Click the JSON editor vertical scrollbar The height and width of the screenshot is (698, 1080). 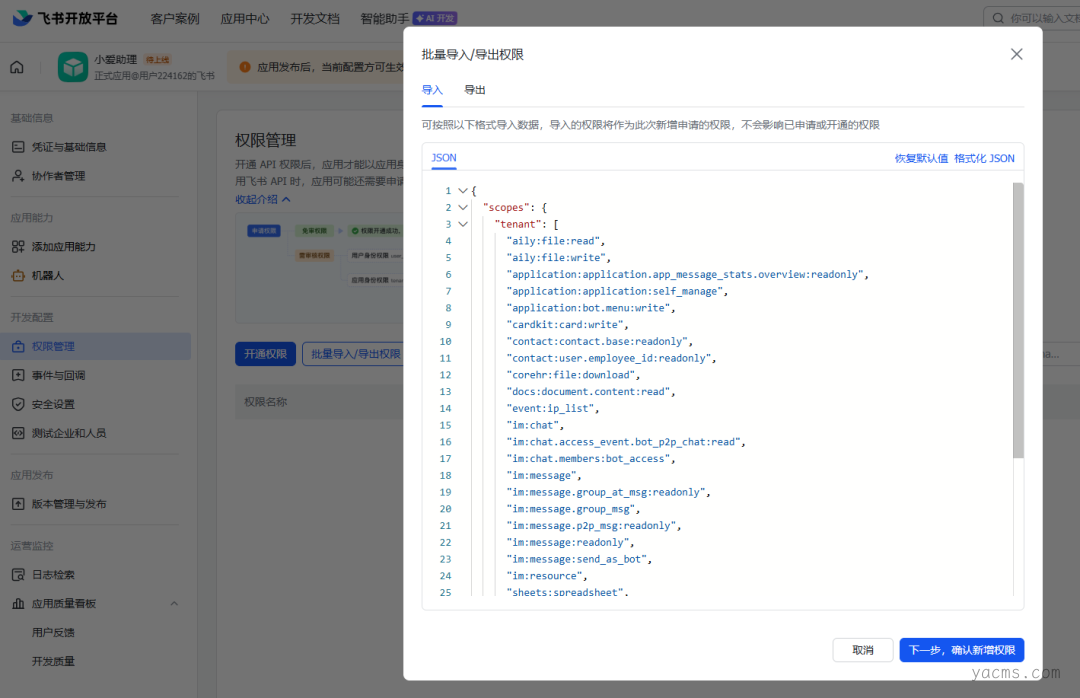[1018, 320]
